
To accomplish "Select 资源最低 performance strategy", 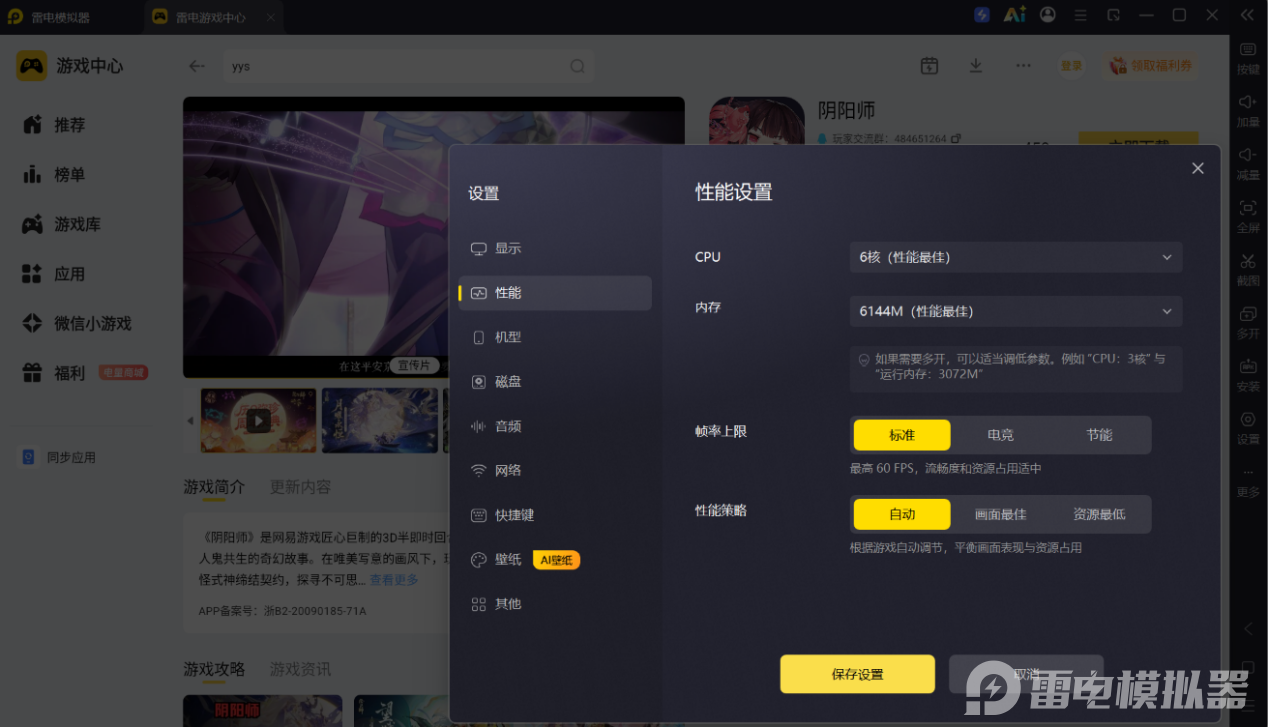I will pyautogui.click(x=1099, y=514).
